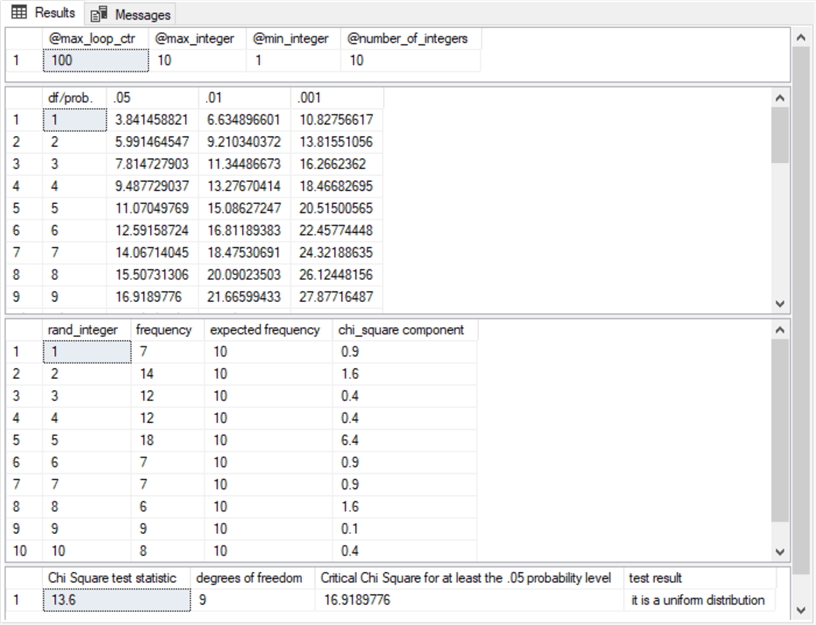Select the cell containing 13.6

[x=115, y=600]
